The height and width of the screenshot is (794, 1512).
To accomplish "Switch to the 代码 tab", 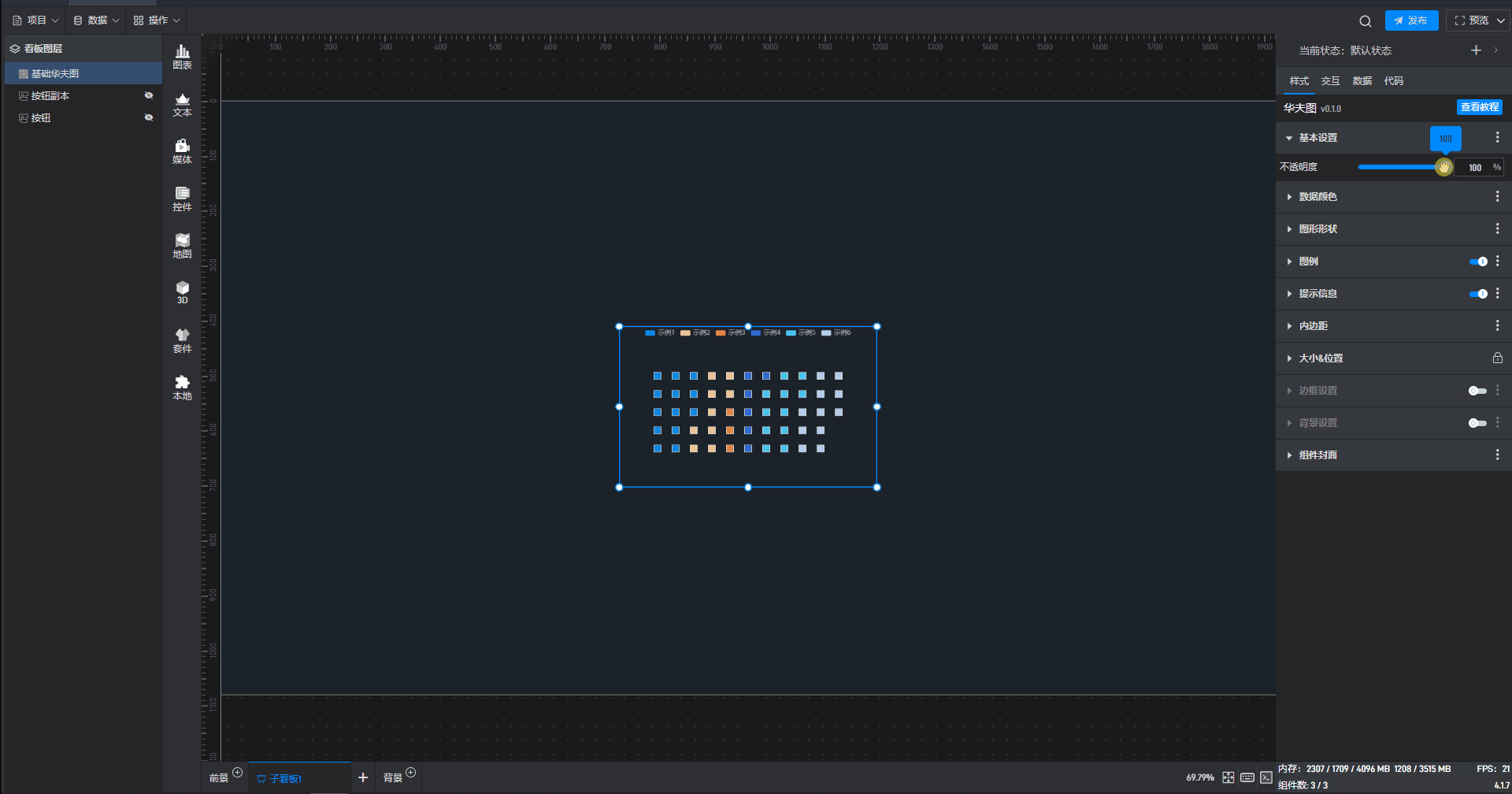I will tap(1393, 81).
